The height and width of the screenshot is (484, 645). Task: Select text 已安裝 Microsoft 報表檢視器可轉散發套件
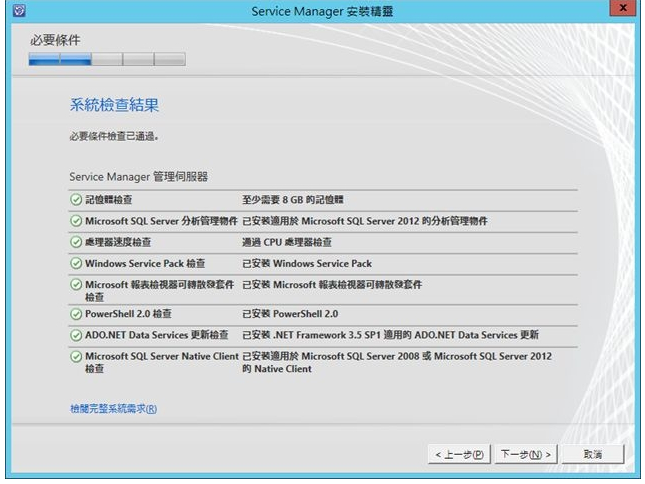click(332, 285)
